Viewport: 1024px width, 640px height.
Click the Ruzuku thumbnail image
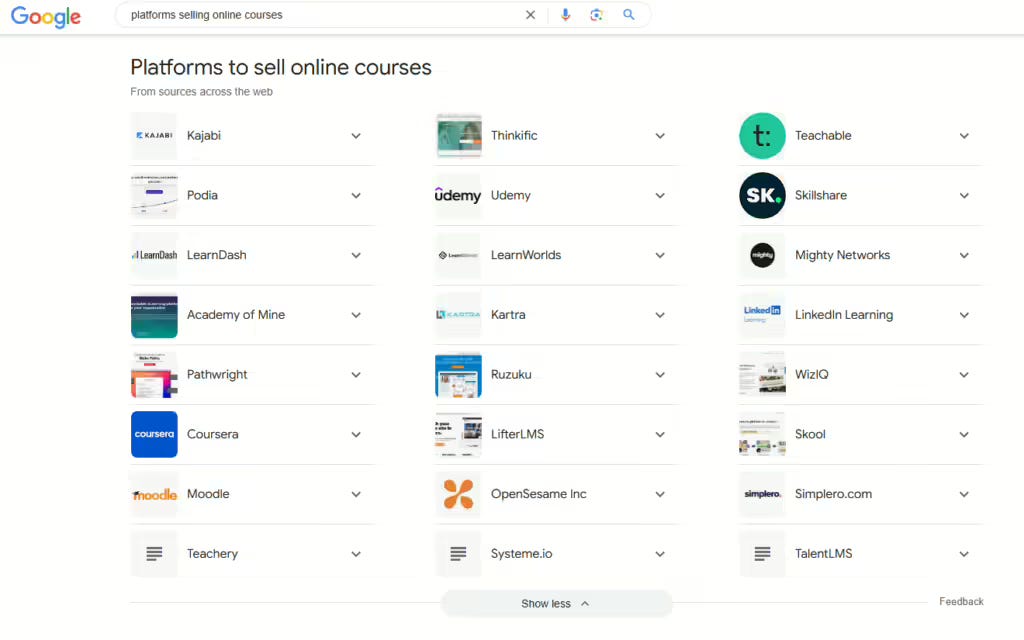pos(458,375)
